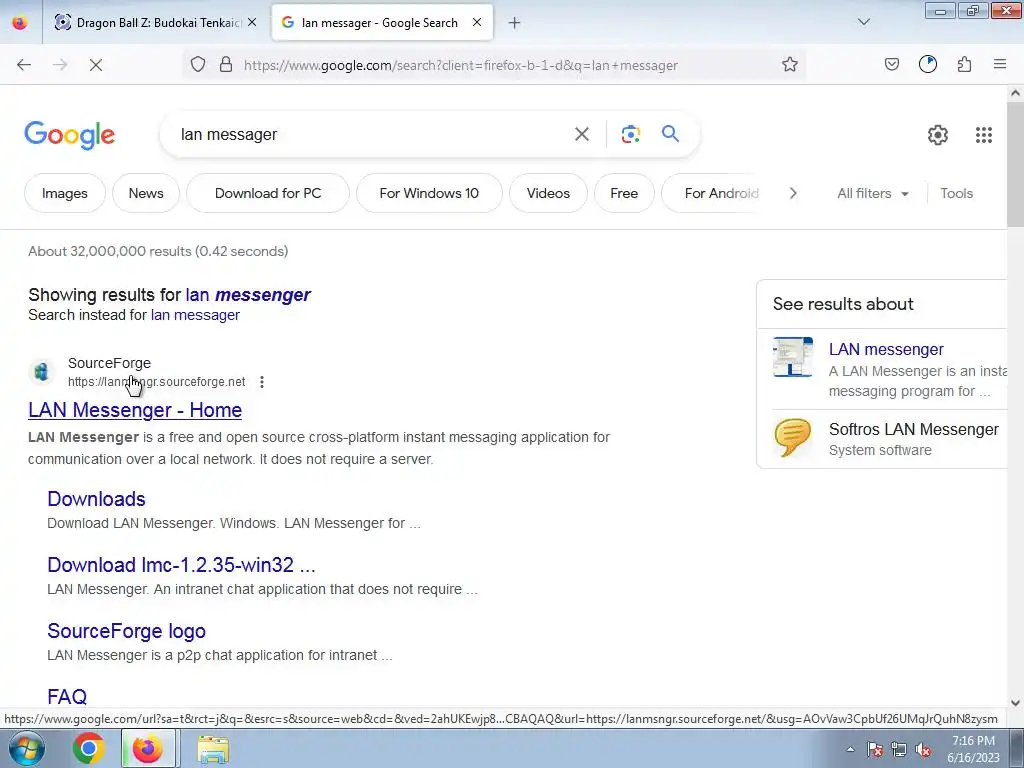This screenshot has height=768, width=1024.
Task: Click the Firefox address bar URL
Action: pos(460,65)
